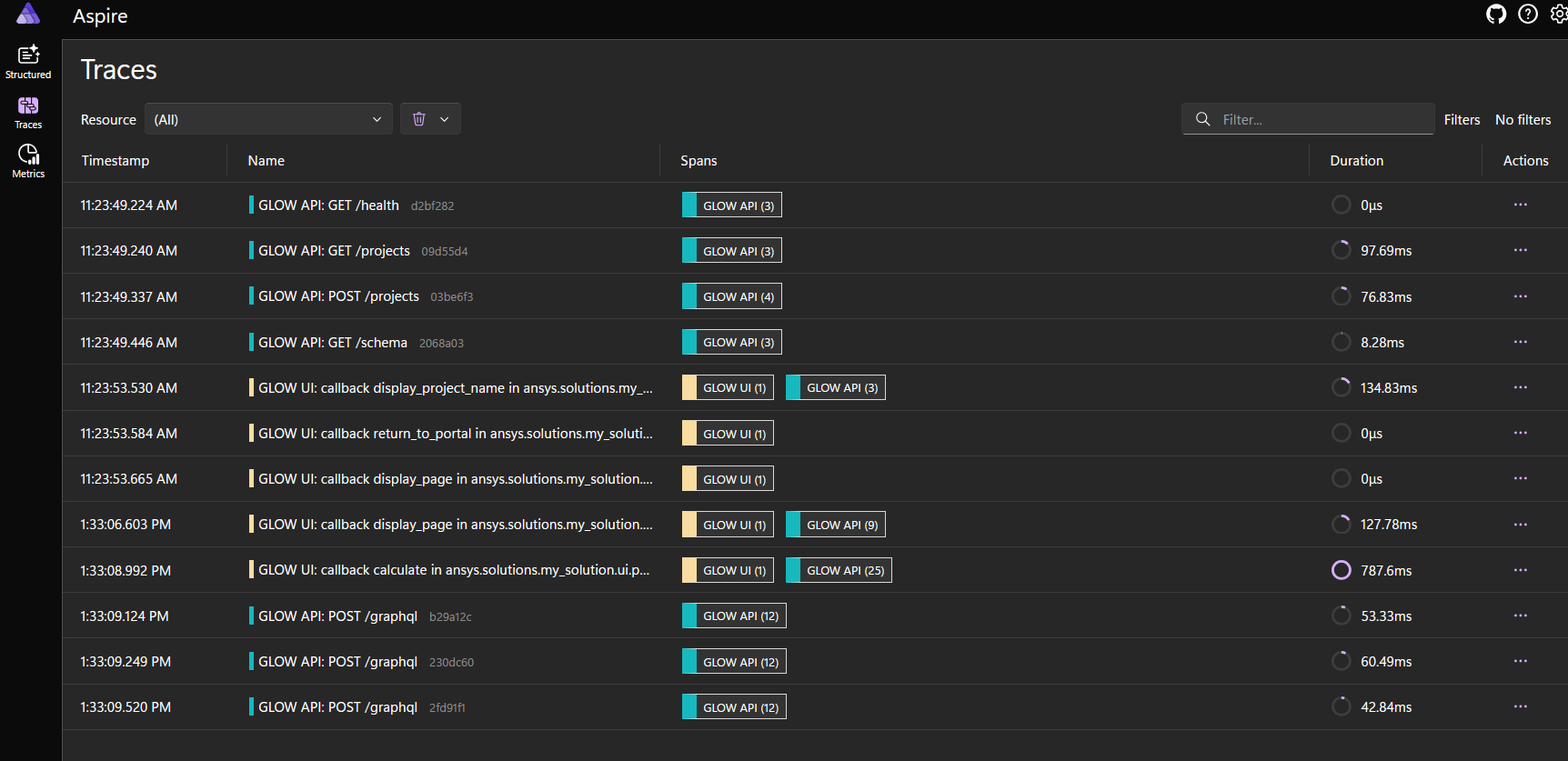Click GLOW API (12) badge in b29a12c row
Viewport: 1568px width, 761px height.
pyautogui.click(x=734, y=616)
